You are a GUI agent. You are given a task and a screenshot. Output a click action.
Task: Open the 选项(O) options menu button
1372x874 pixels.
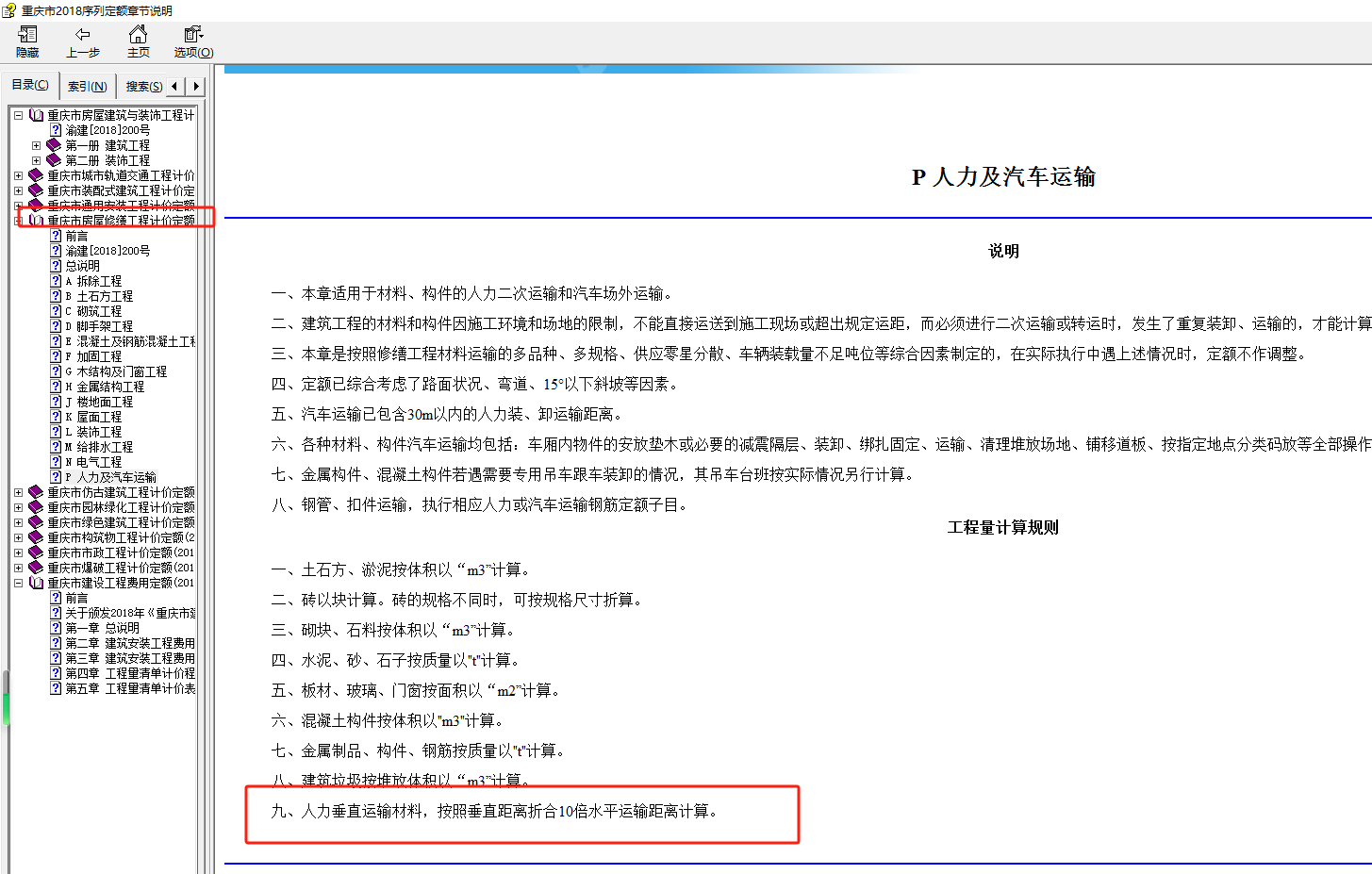pos(193,41)
